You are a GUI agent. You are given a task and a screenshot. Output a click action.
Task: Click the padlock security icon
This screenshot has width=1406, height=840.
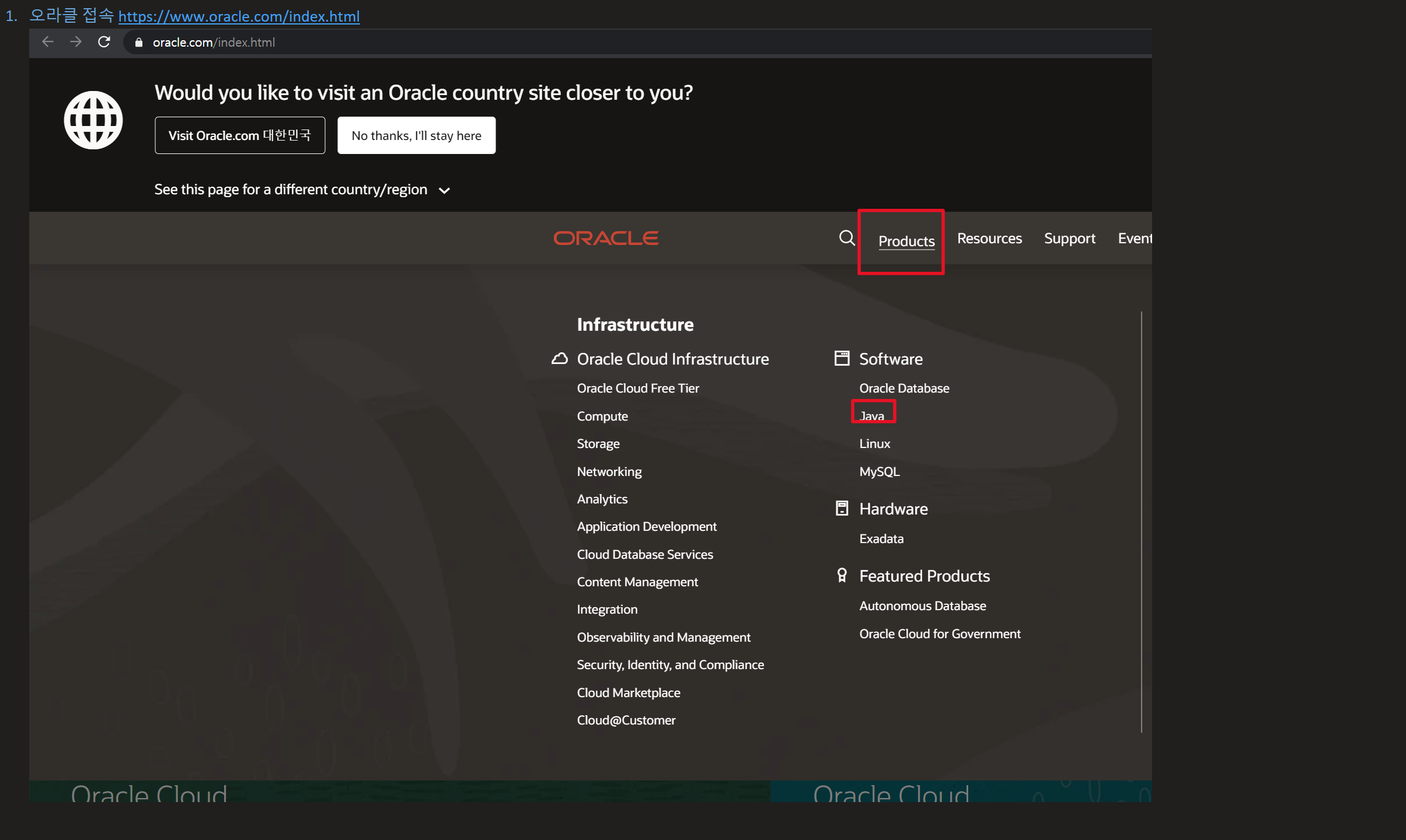139,43
